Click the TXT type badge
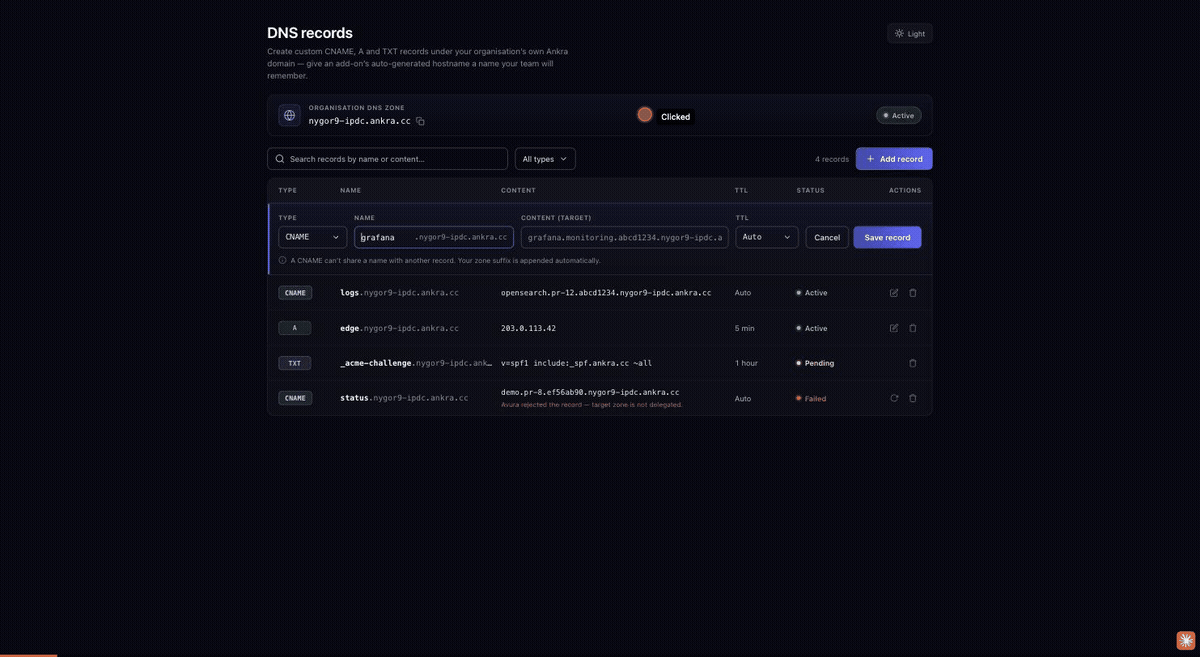1200x657 pixels. coord(295,363)
